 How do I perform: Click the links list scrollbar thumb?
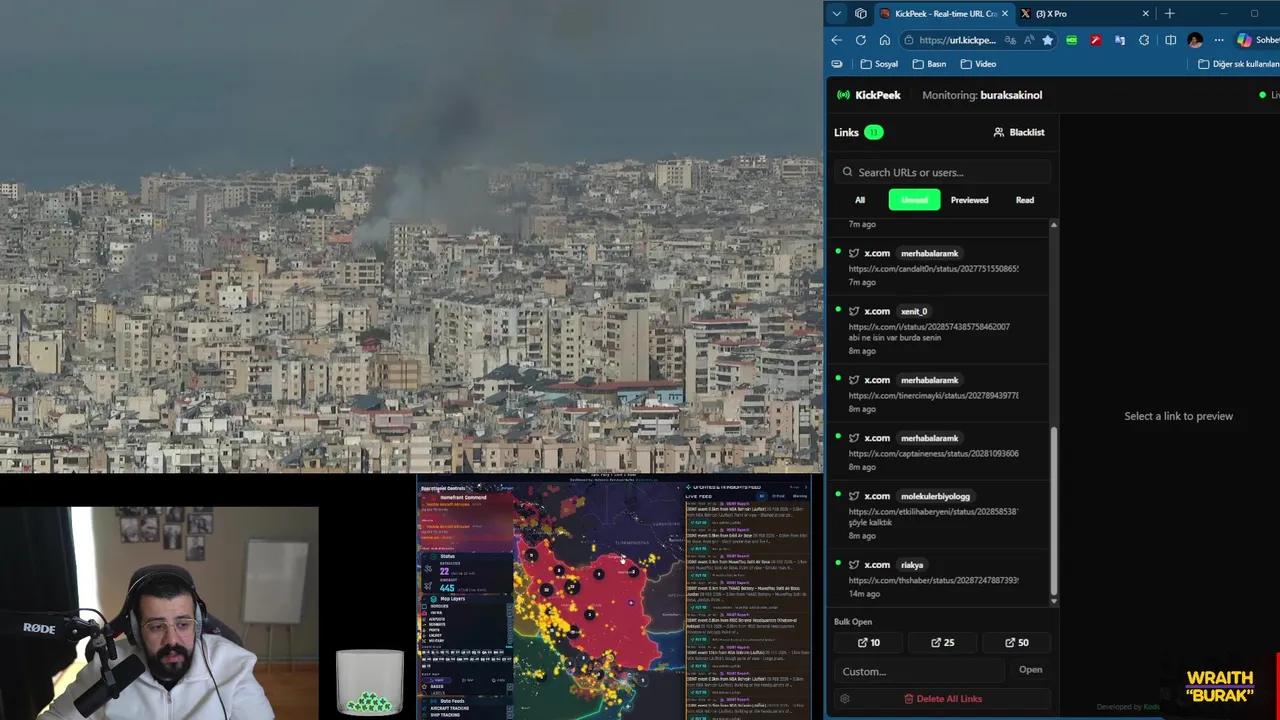point(1053,512)
